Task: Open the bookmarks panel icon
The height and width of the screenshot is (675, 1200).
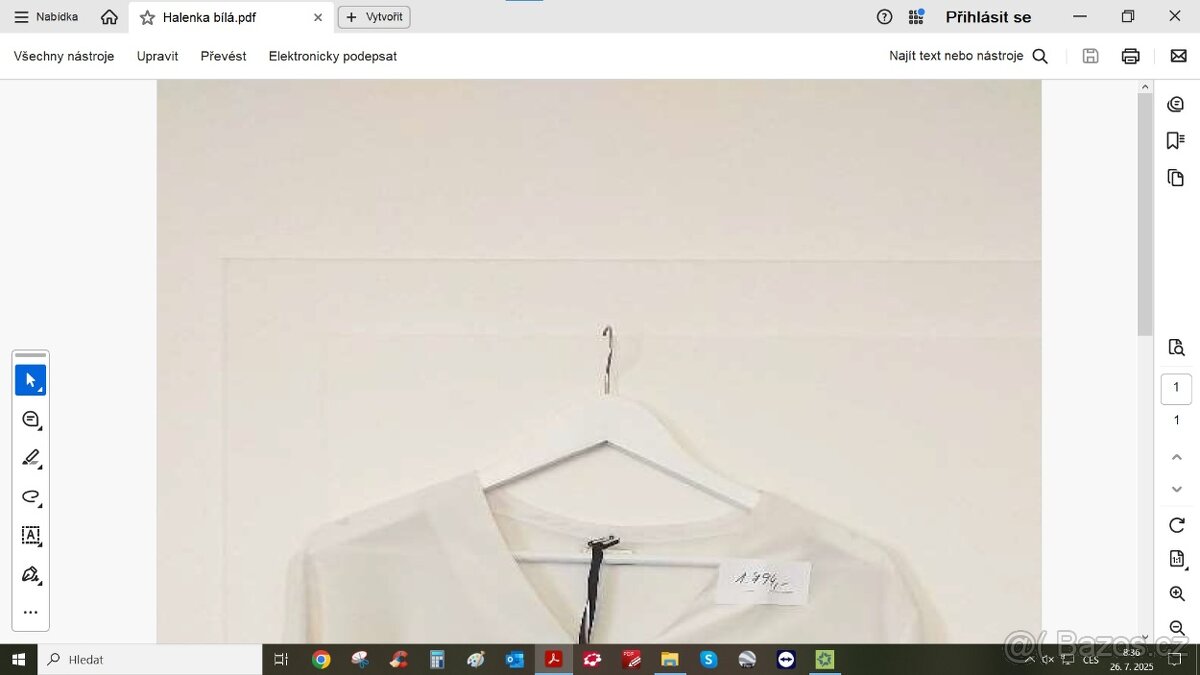Action: click(x=1176, y=141)
